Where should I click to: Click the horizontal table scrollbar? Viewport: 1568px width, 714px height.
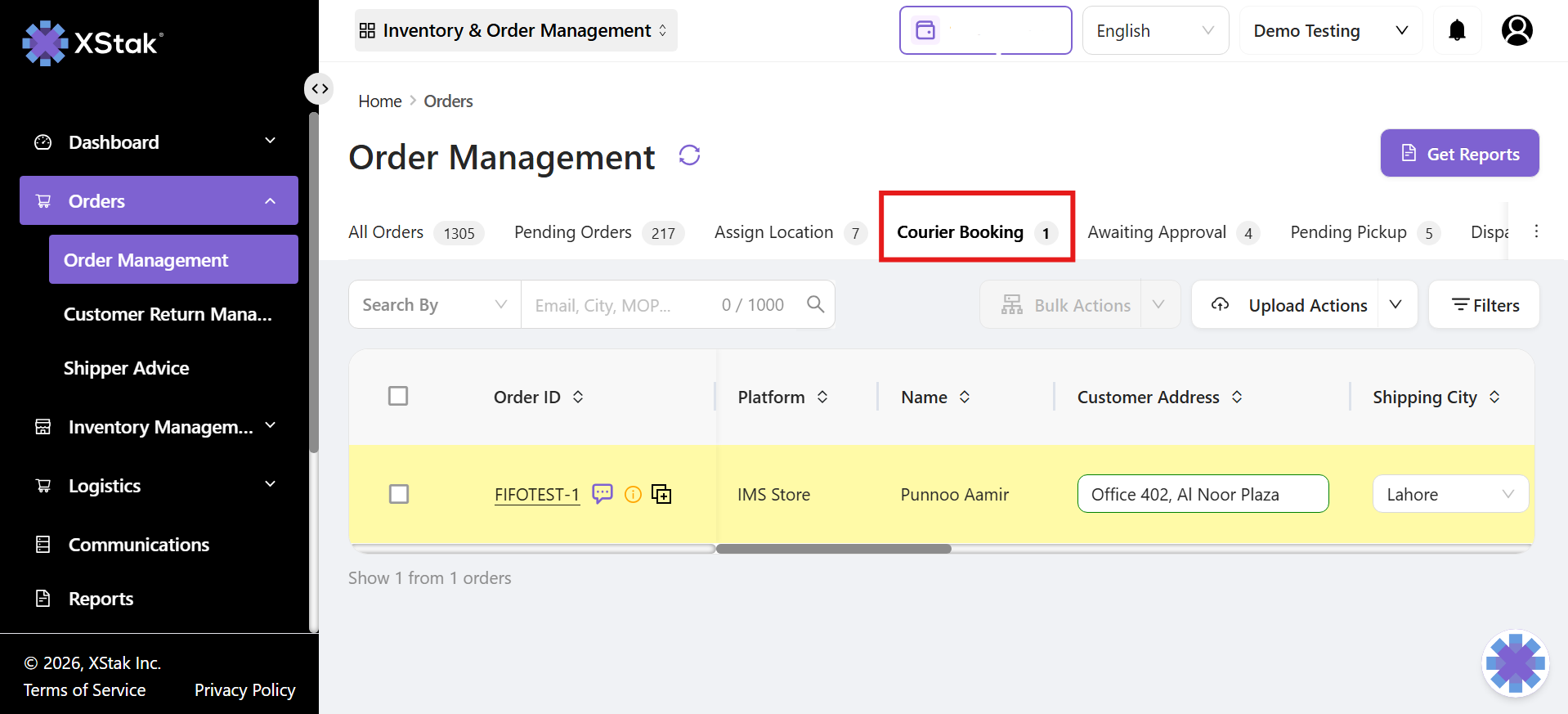tap(833, 549)
